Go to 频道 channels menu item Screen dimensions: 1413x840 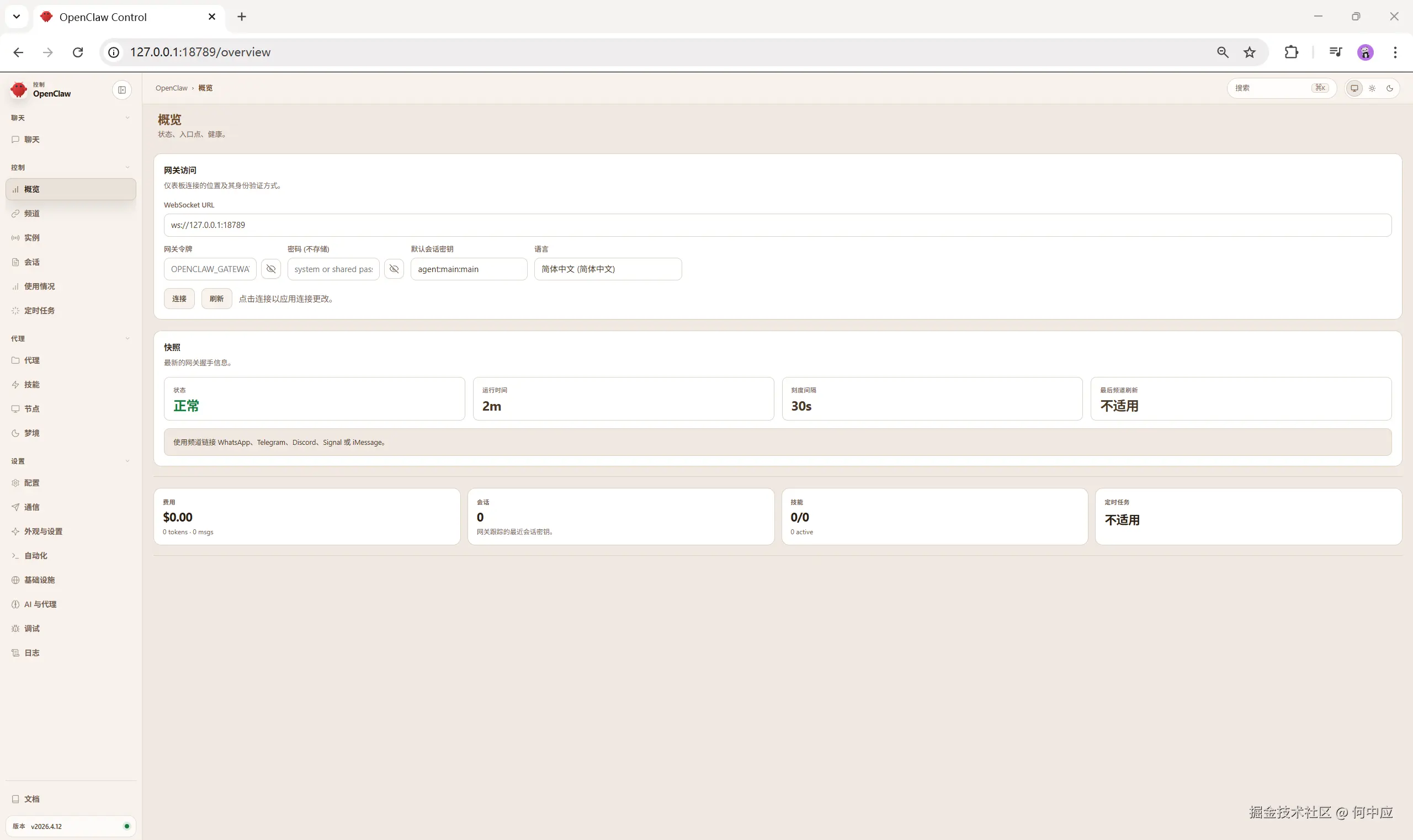(31, 214)
